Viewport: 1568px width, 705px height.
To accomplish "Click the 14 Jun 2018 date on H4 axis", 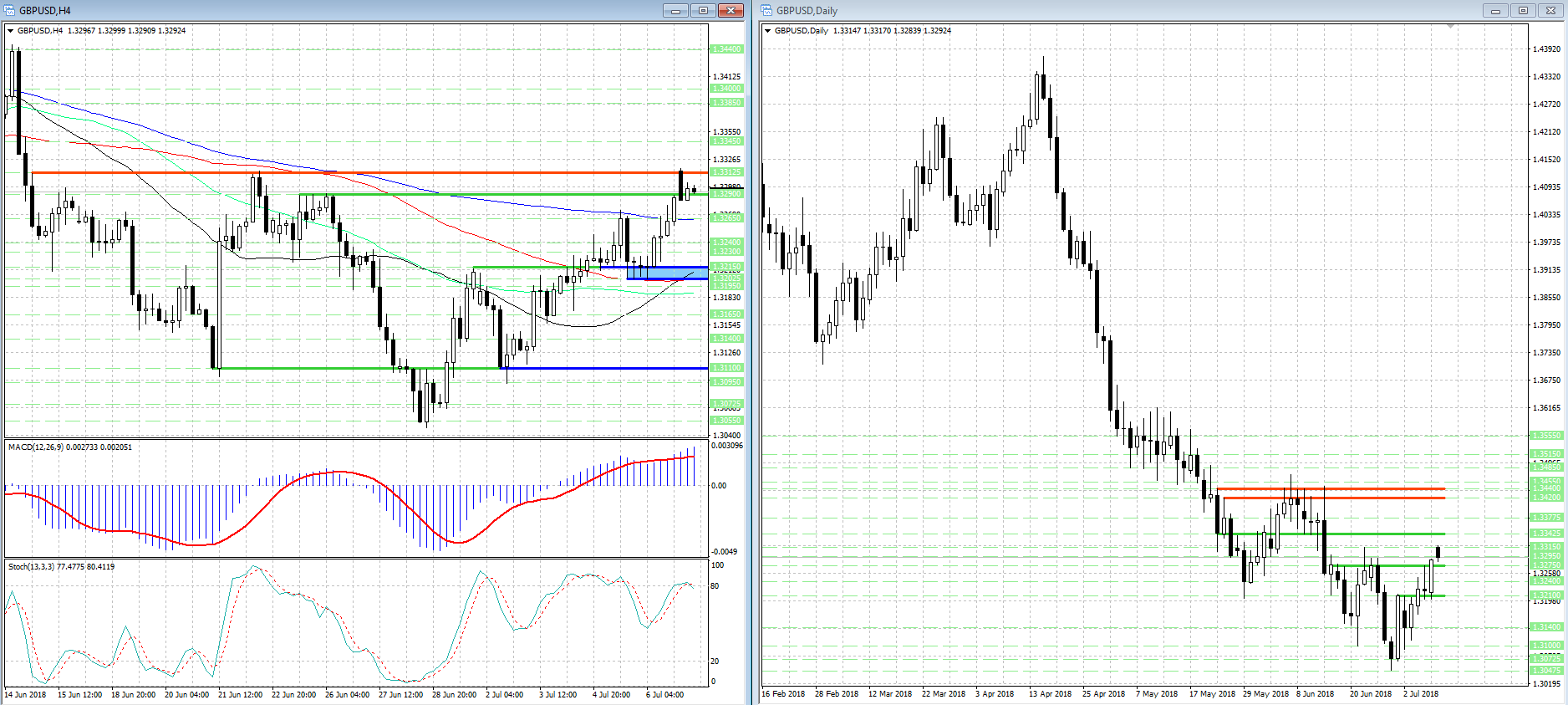I will (25, 695).
